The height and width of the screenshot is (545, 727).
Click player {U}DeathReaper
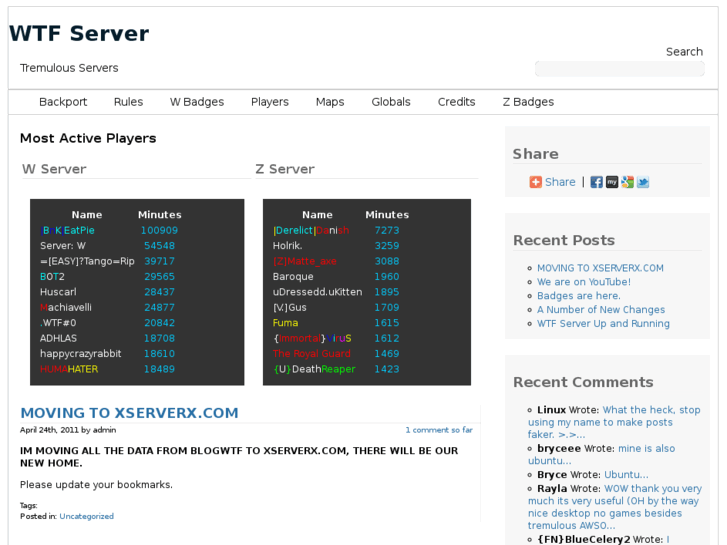pos(314,369)
